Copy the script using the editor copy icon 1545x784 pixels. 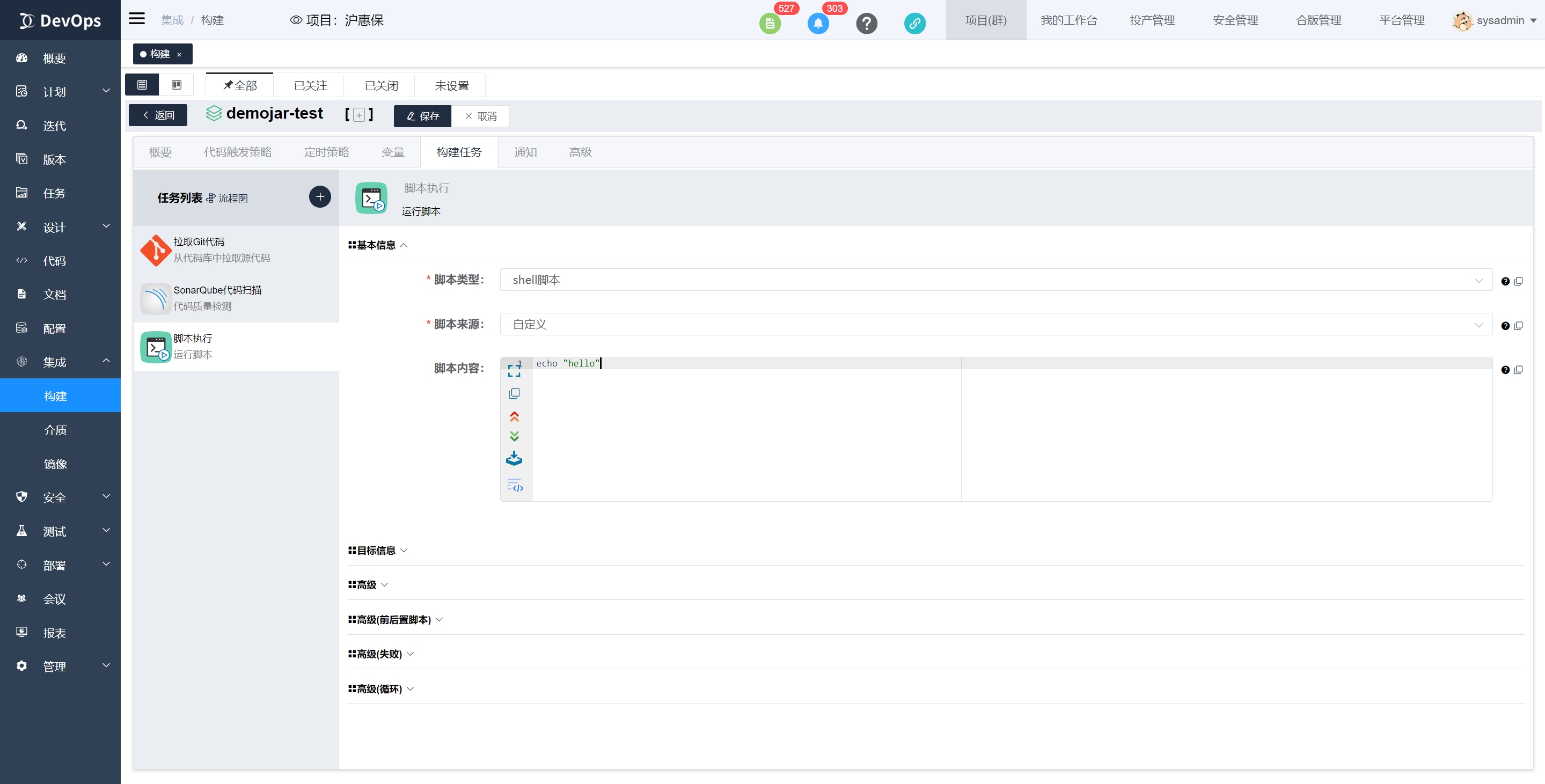coord(515,393)
